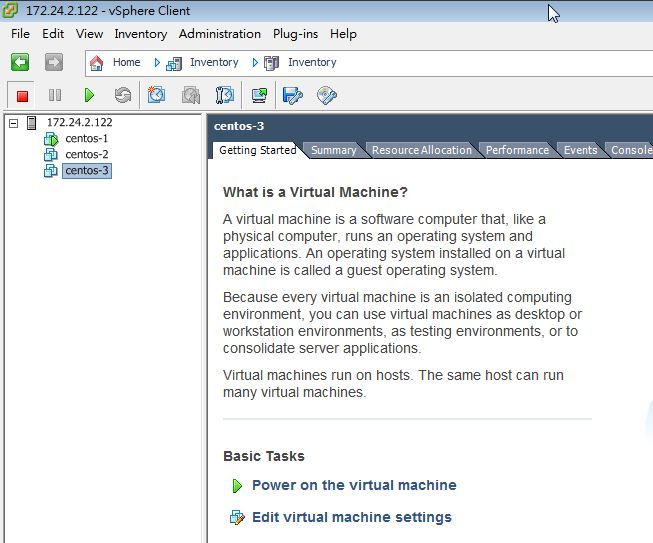Image resolution: width=653 pixels, height=543 pixels.
Task: Click the Revert to snapshot icon
Action: click(191, 95)
